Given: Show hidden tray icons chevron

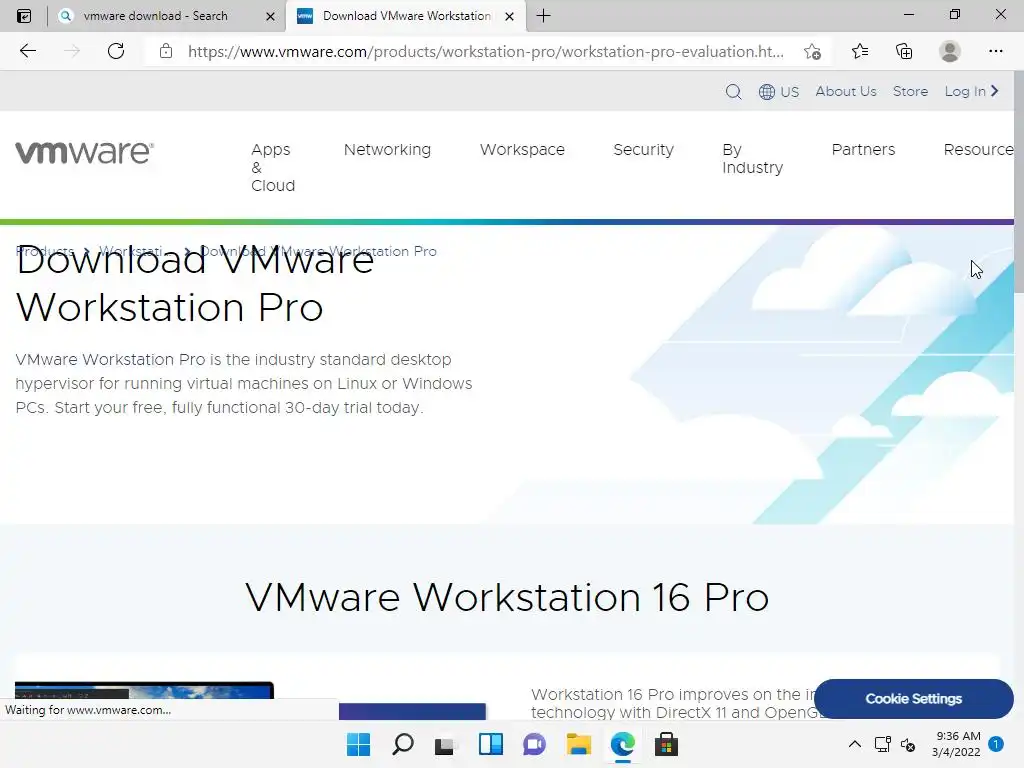Looking at the screenshot, I should coord(854,744).
